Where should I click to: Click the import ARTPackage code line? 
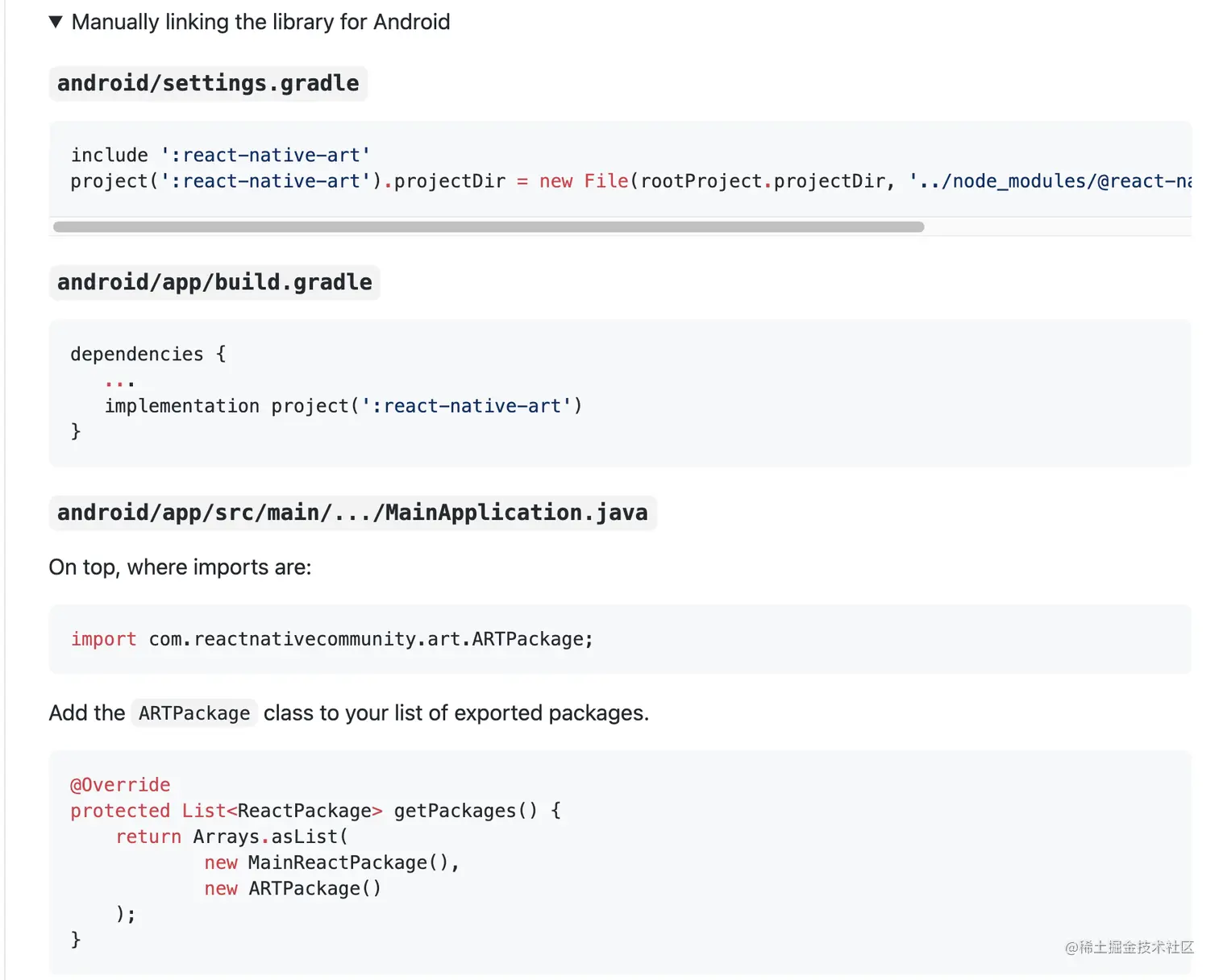click(x=332, y=639)
